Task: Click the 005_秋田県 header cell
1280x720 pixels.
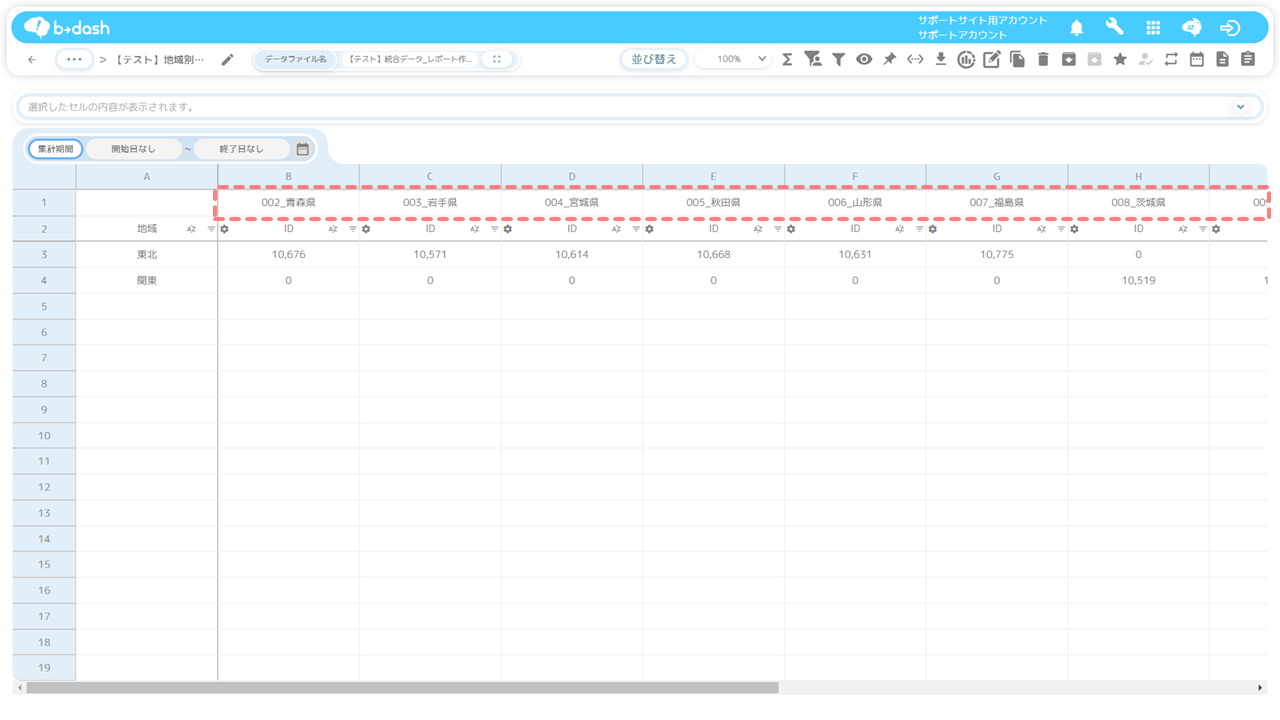Action: click(x=713, y=202)
